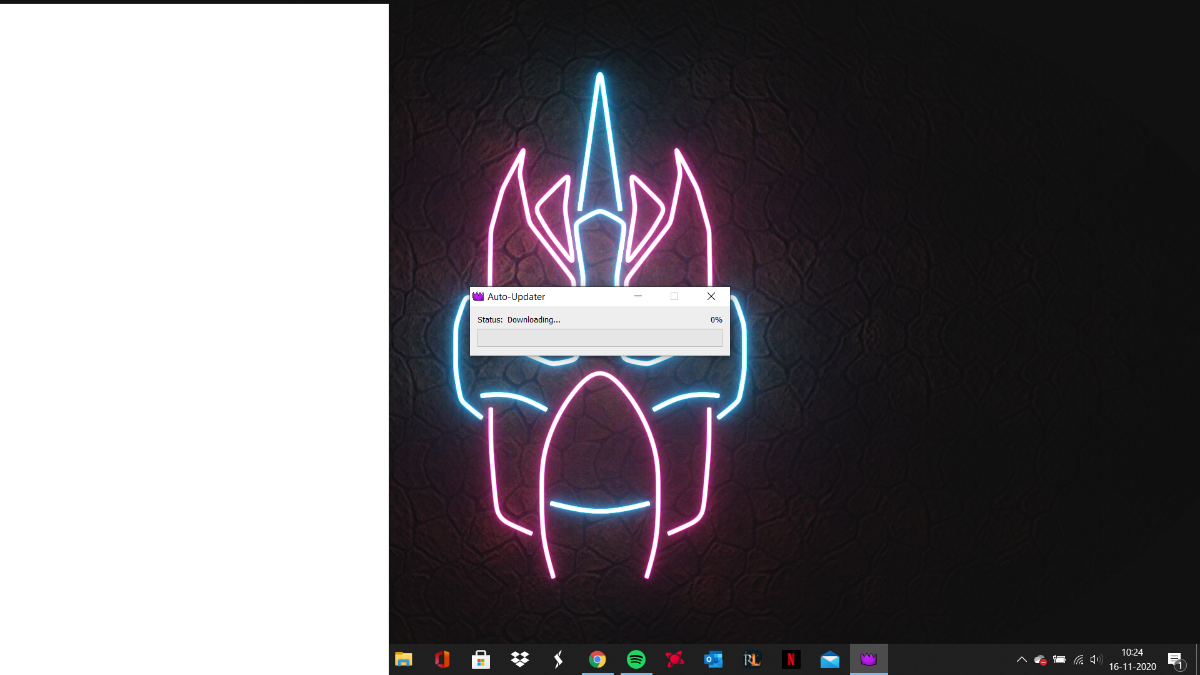The height and width of the screenshot is (675, 1200).
Task: Open the RL app taskbar icon
Action: pos(752,659)
